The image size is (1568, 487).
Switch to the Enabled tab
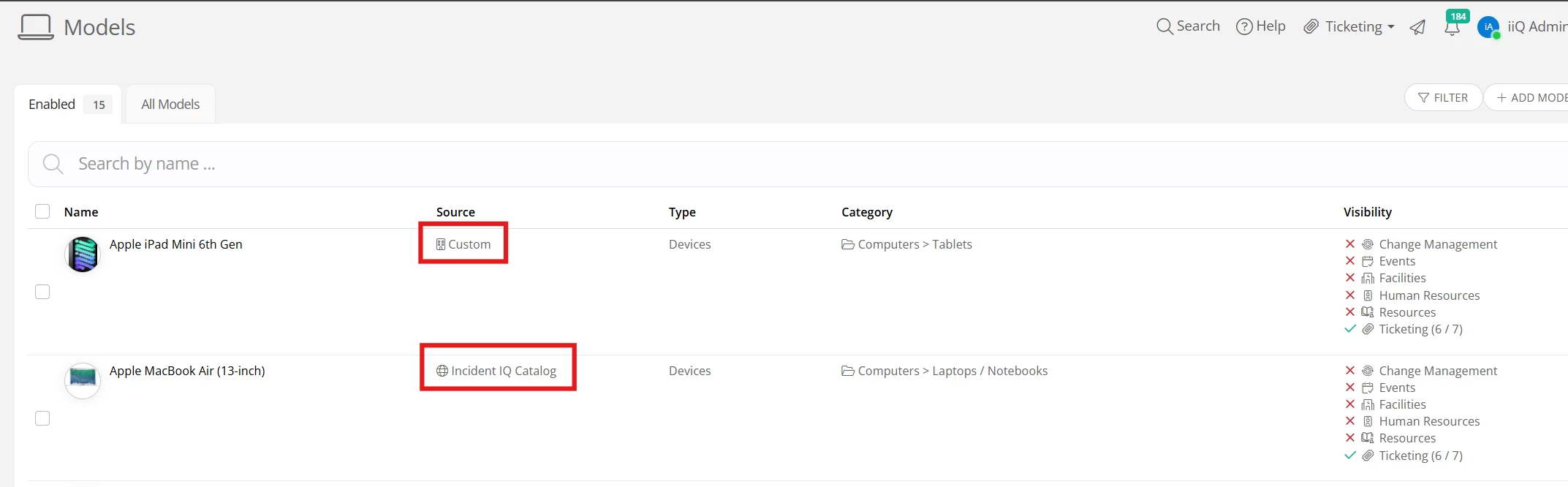[67, 104]
